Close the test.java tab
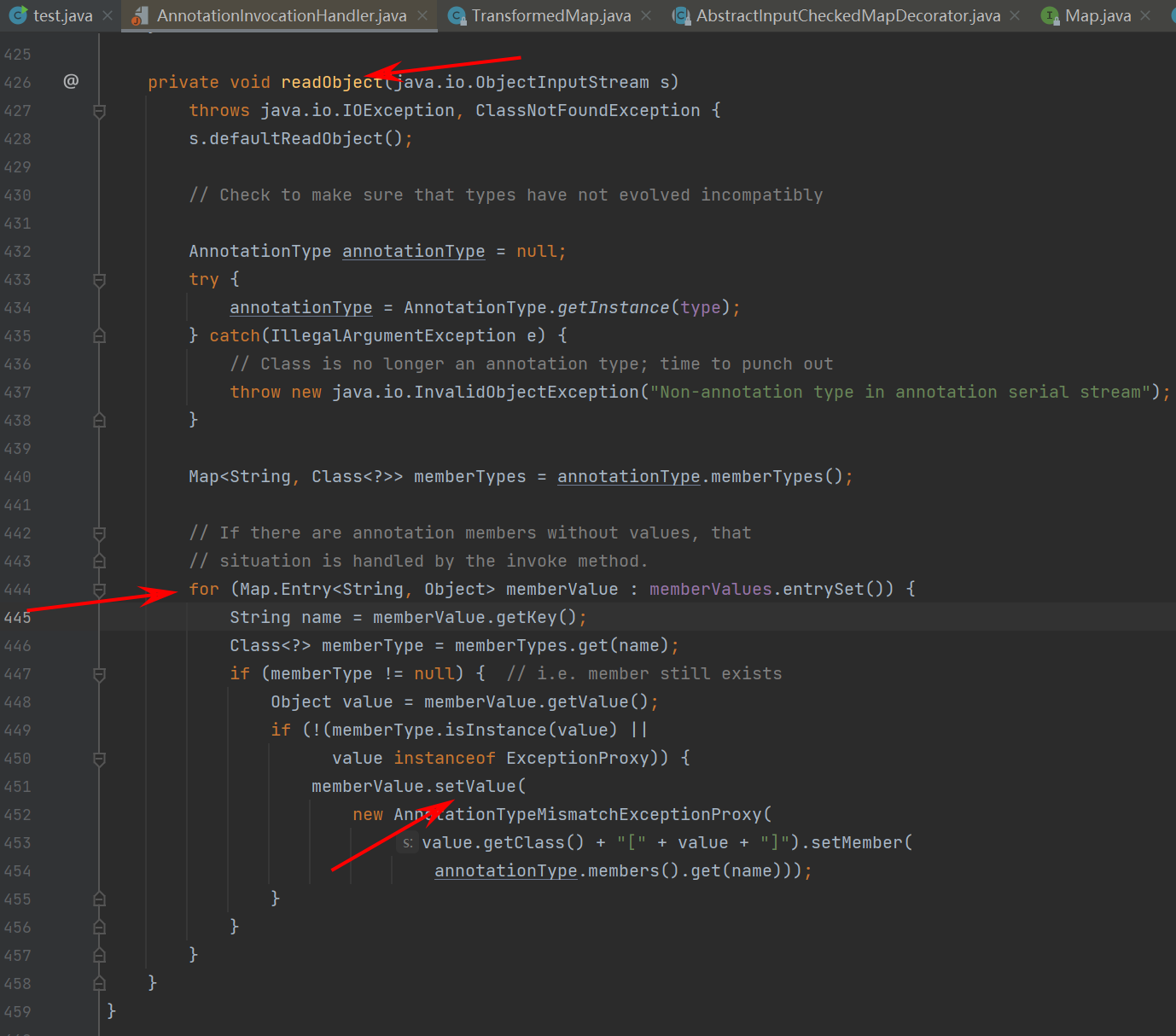1176x1036 pixels. pos(108,15)
